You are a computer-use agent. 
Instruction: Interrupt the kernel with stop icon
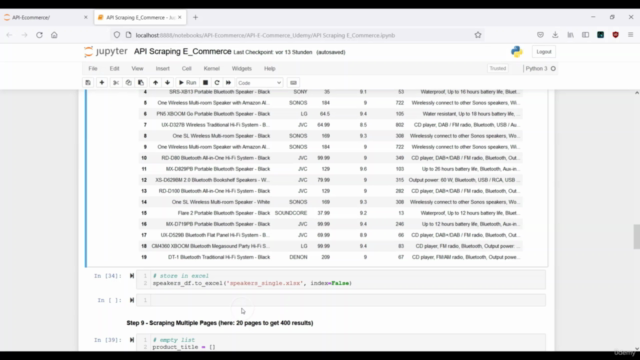pyautogui.click(x=205, y=82)
